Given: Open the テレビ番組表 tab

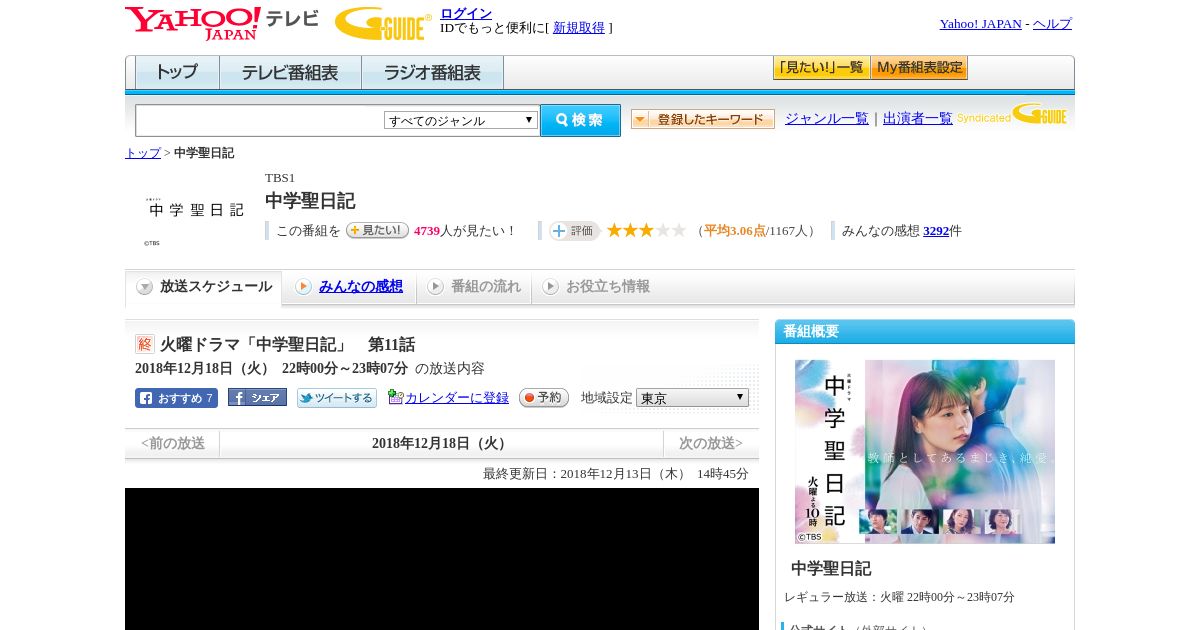Looking at the screenshot, I should tap(290, 73).
